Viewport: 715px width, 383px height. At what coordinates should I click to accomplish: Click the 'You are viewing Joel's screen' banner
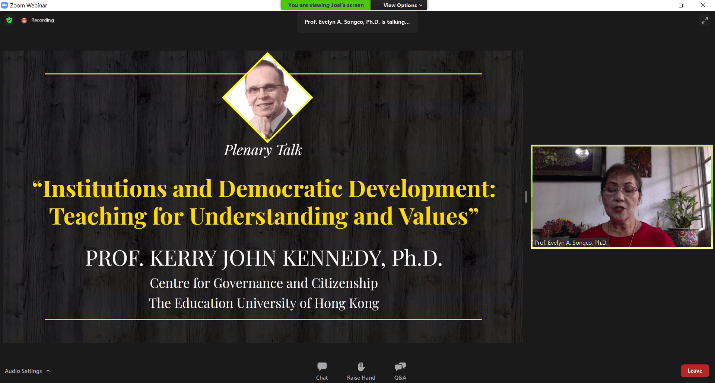pos(326,5)
